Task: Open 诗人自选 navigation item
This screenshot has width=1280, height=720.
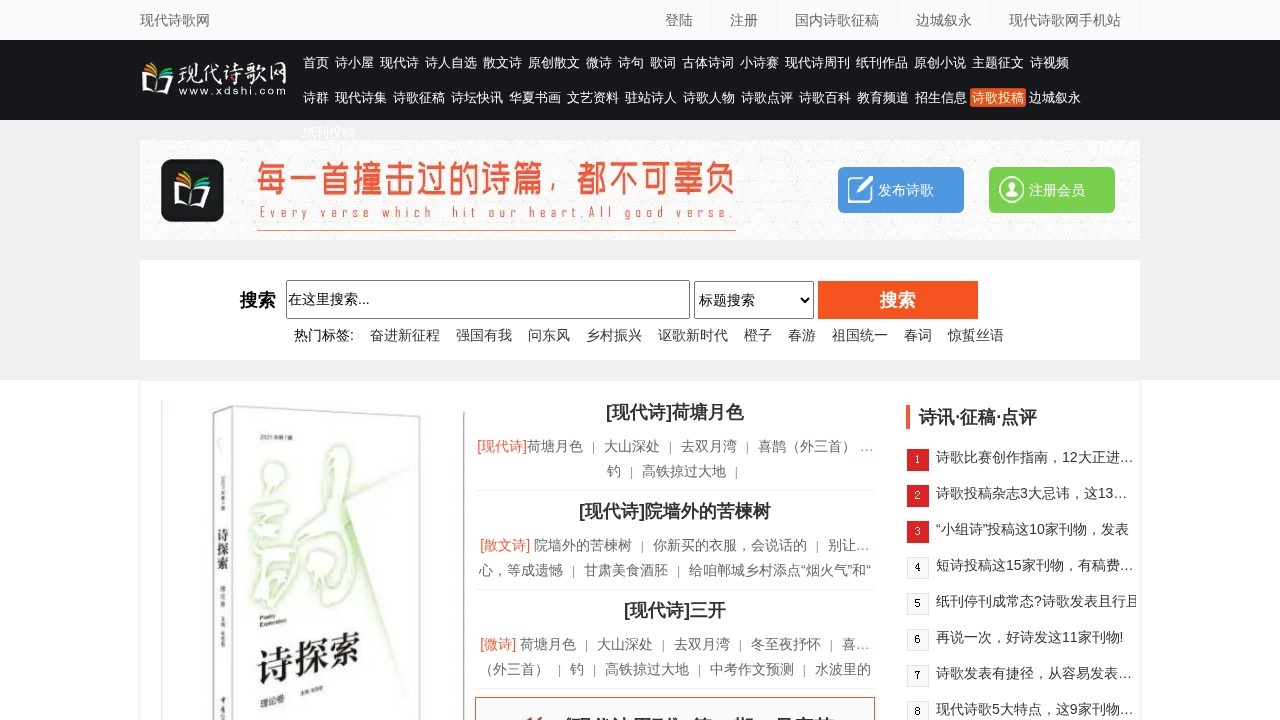Action: click(451, 62)
